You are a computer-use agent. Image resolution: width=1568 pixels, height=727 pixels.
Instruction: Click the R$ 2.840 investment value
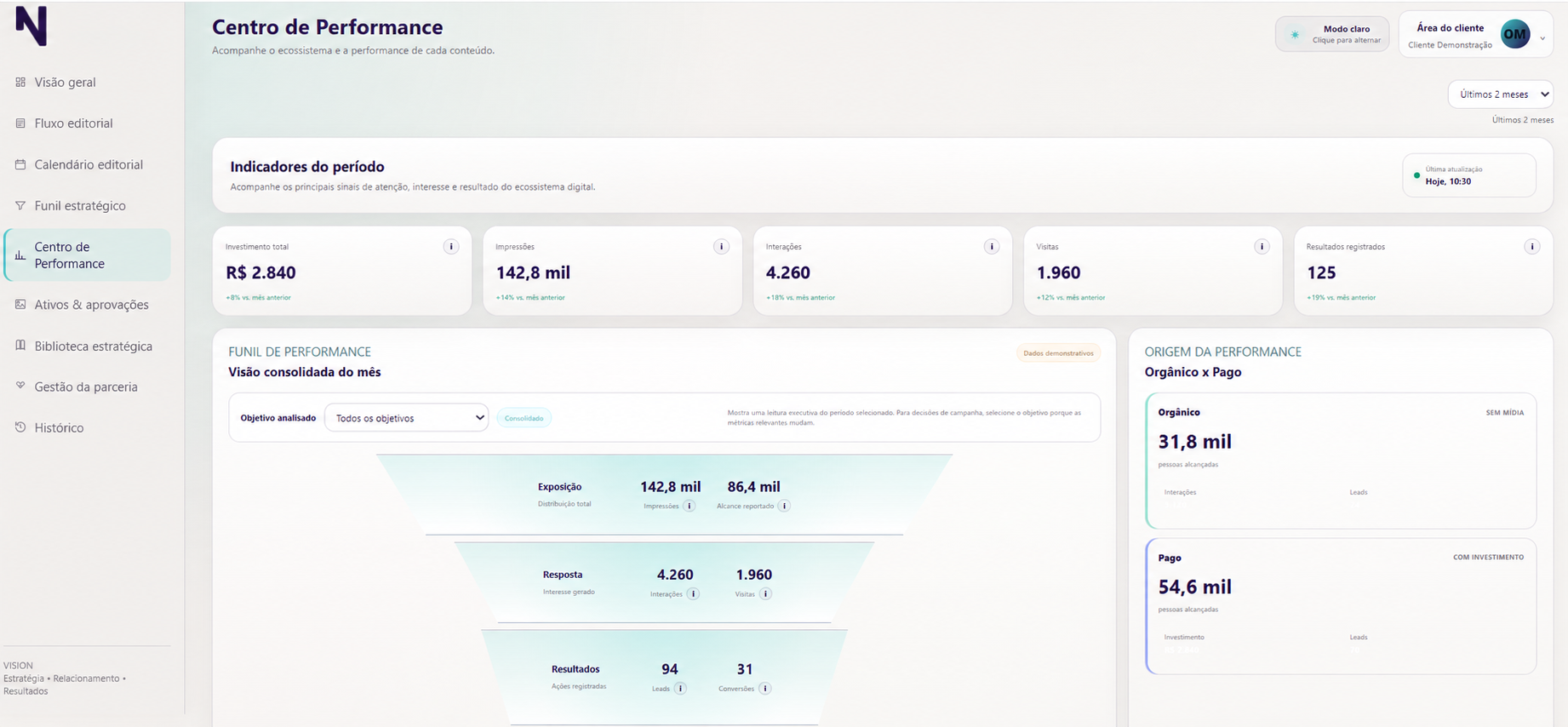tap(260, 273)
